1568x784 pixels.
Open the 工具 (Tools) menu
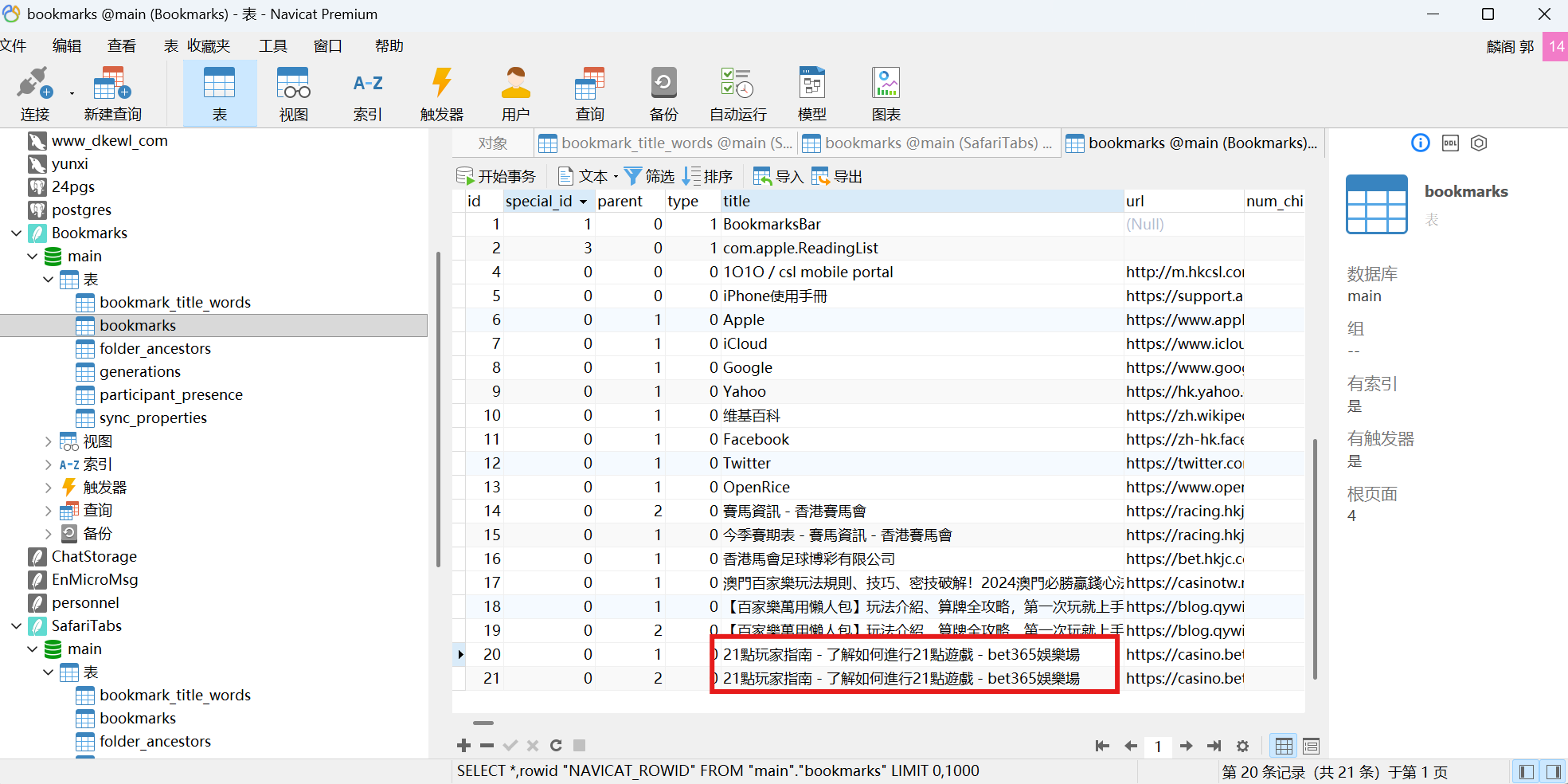click(272, 46)
